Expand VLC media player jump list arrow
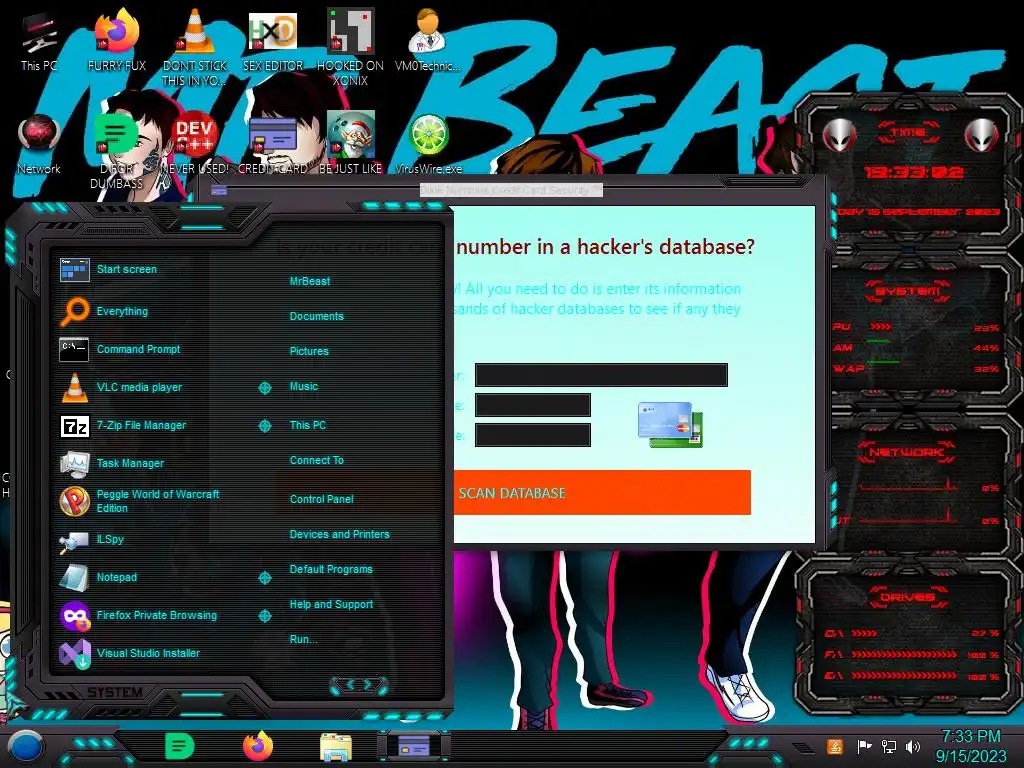Viewport: 1024px width, 768px height. pos(264,388)
